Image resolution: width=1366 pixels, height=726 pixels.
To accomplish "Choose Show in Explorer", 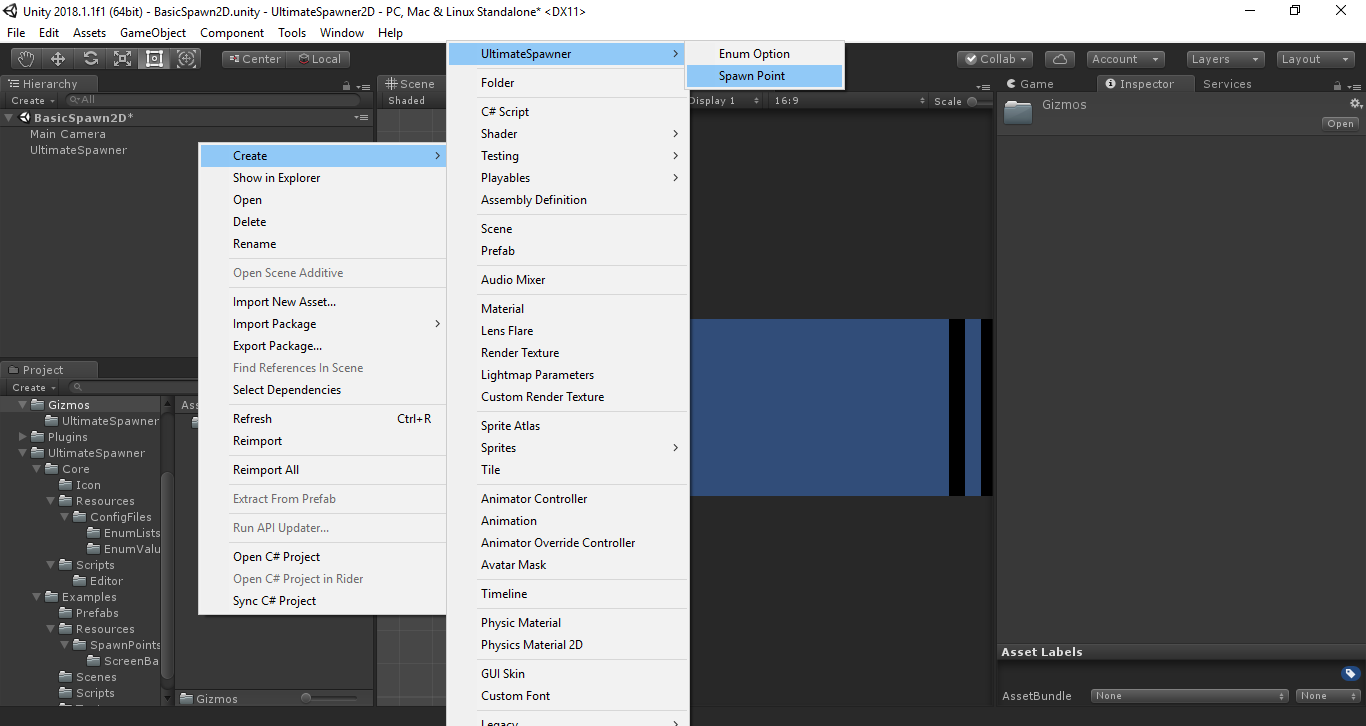I will click(x=323, y=178).
